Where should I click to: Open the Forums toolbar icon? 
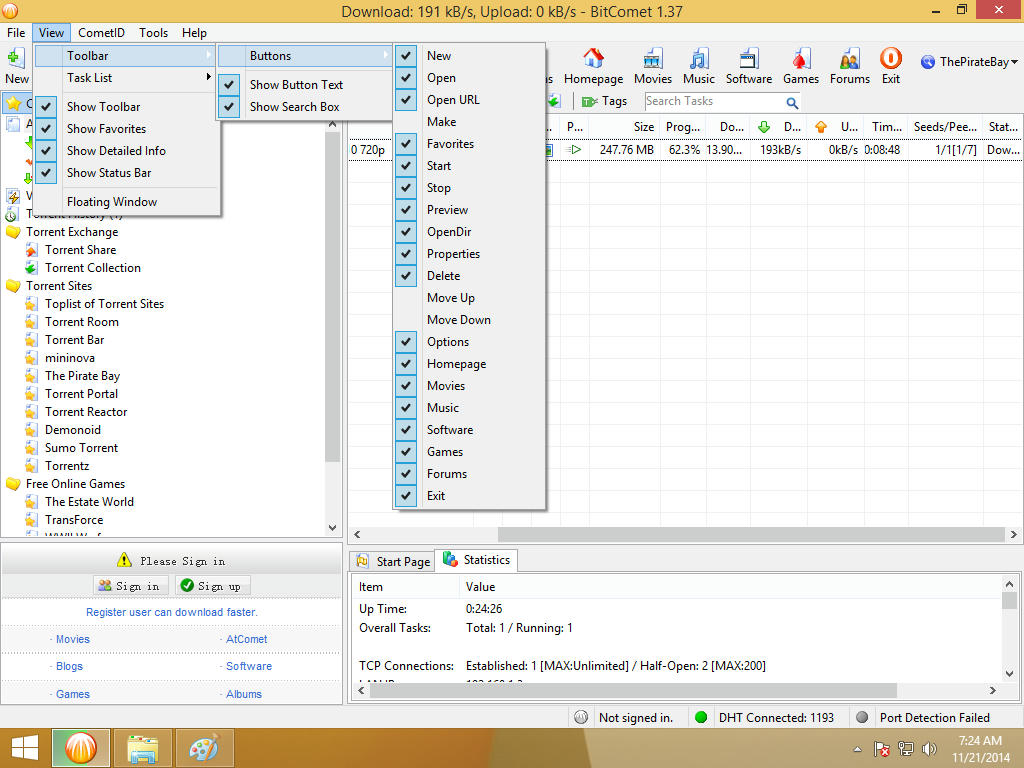coord(850,59)
